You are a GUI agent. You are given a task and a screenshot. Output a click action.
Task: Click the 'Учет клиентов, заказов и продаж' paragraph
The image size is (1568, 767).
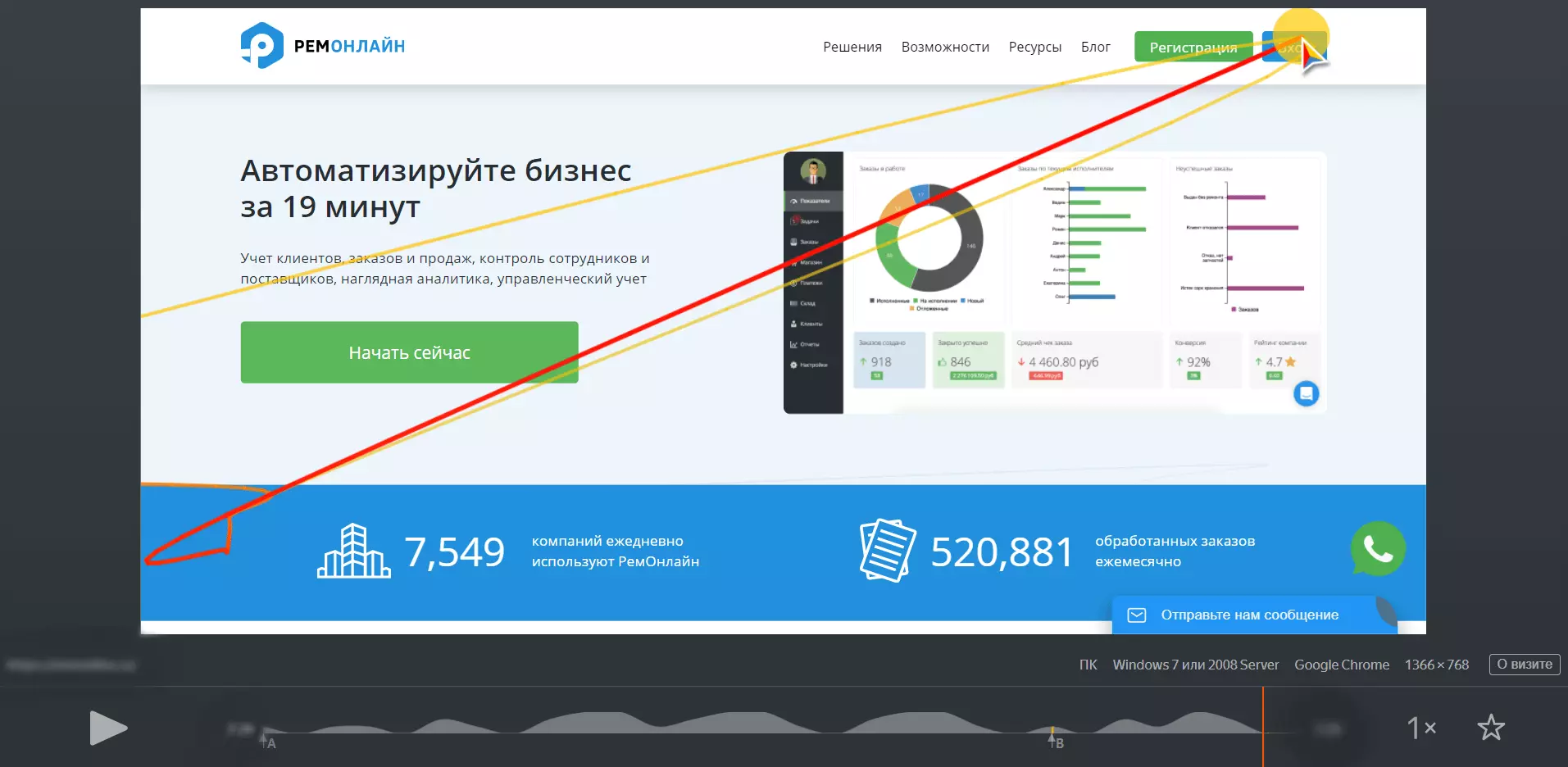tap(445, 269)
